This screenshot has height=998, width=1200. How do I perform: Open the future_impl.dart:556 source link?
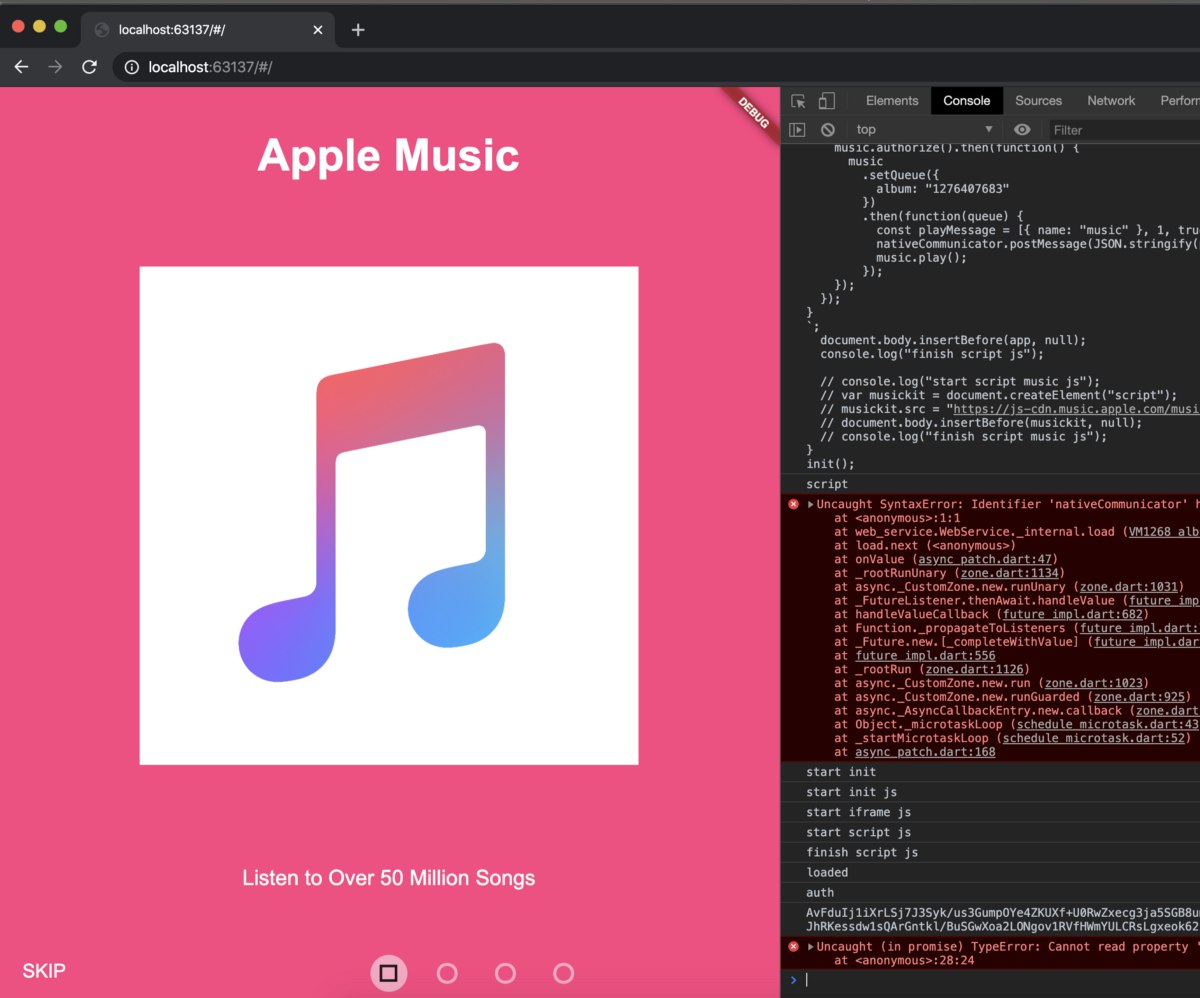click(925, 656)
